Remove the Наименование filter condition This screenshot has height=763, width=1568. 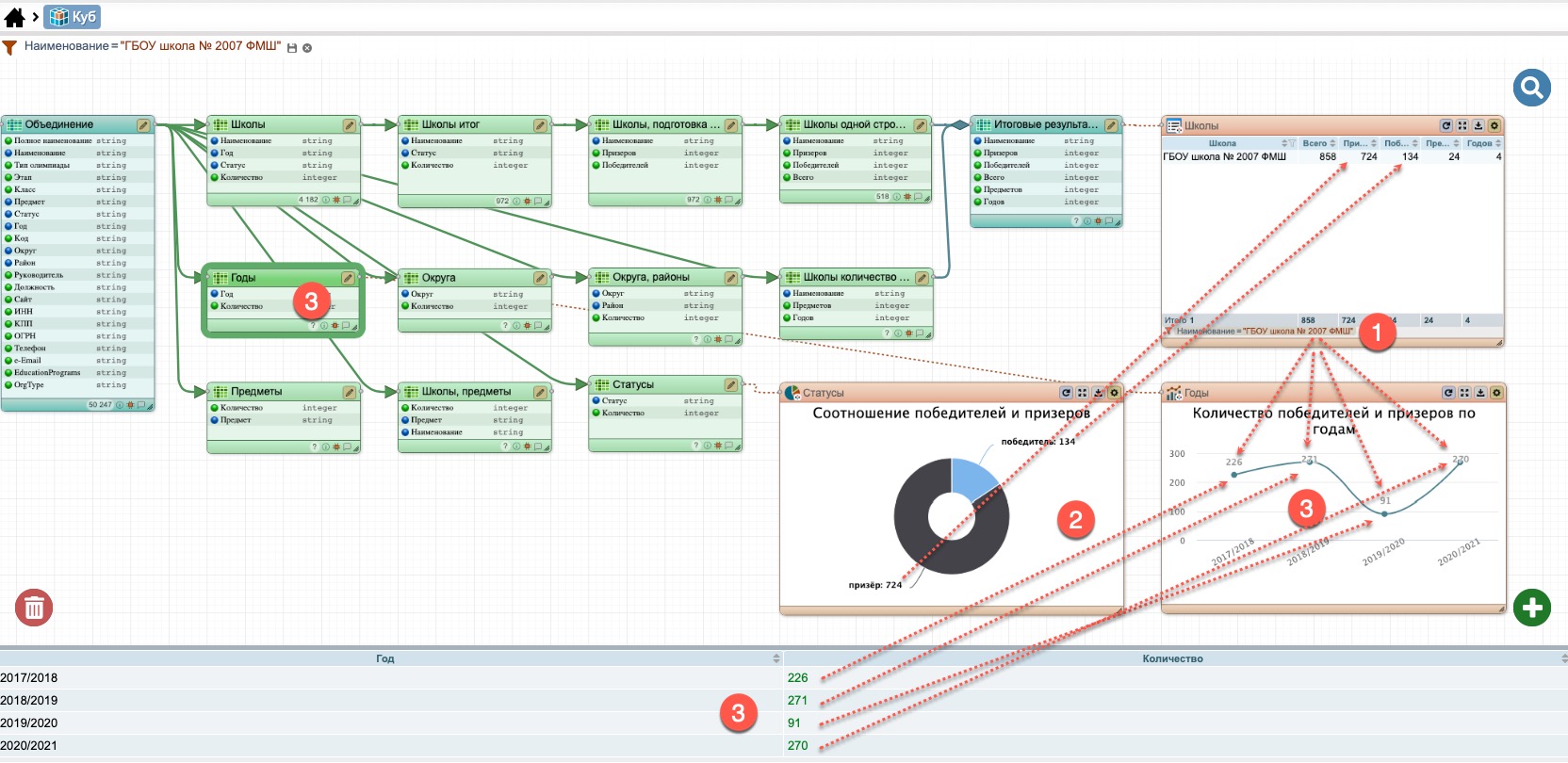307,48
